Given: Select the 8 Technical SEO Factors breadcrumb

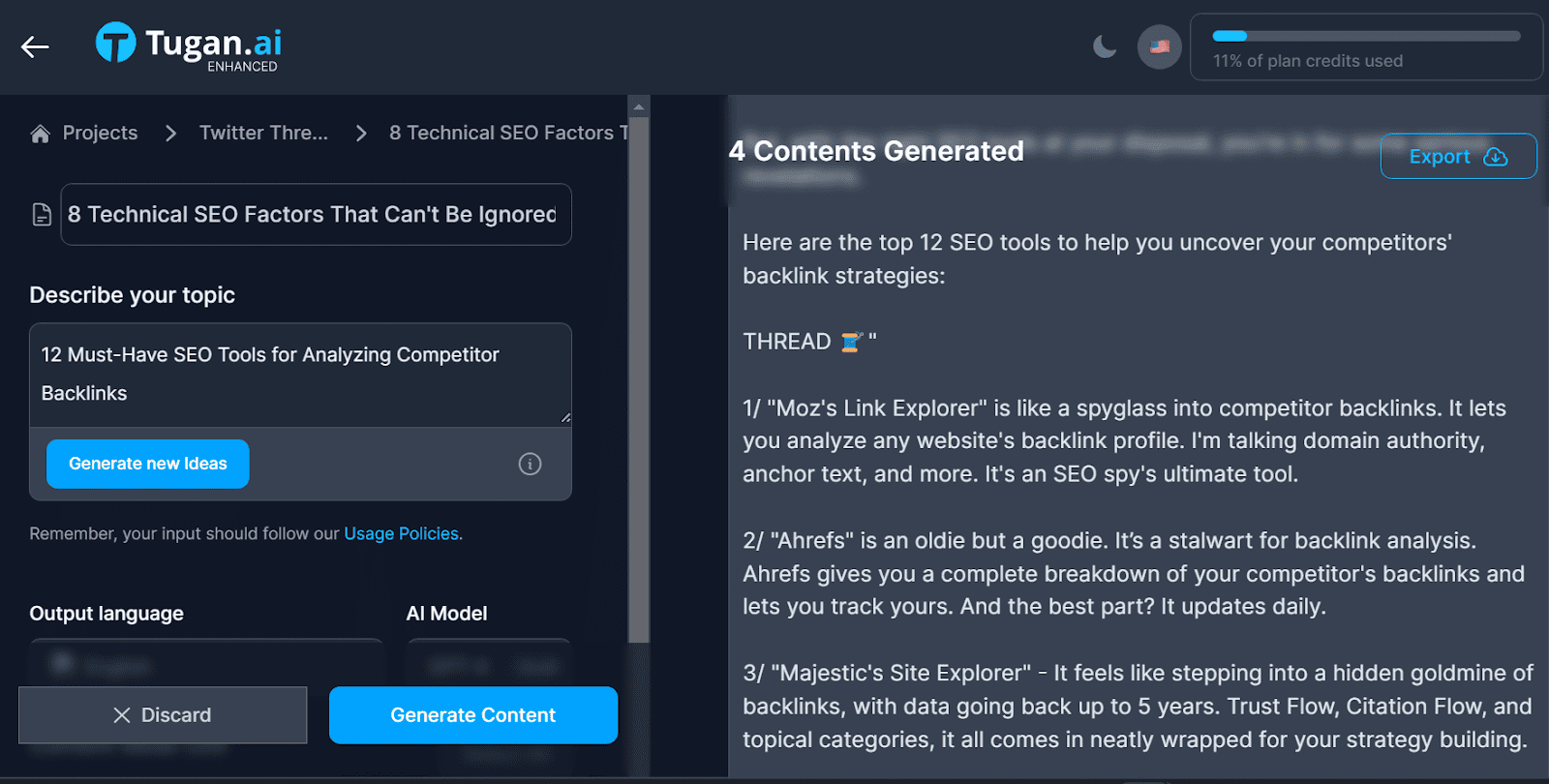Looking at the screenshot, I should pyautogui.click(x=508, y=133).
